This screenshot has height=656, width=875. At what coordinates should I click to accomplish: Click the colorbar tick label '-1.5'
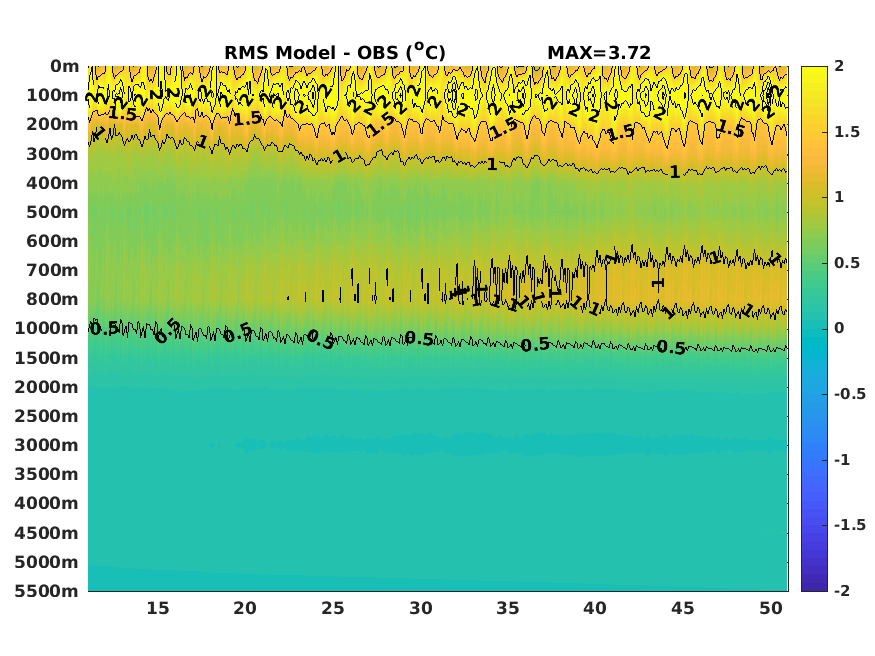(x=850, y=525)
